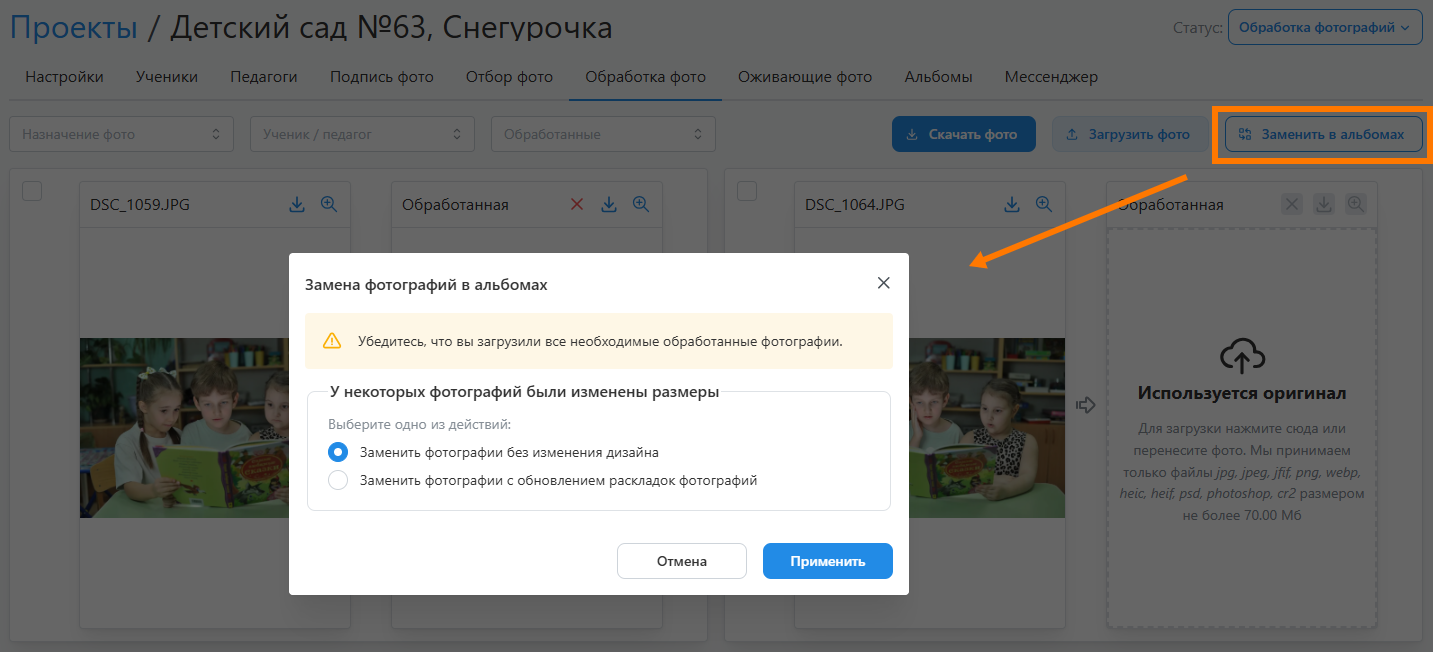Switch to the 'Альбомы' tab
1433x652 pixels.
938,77
